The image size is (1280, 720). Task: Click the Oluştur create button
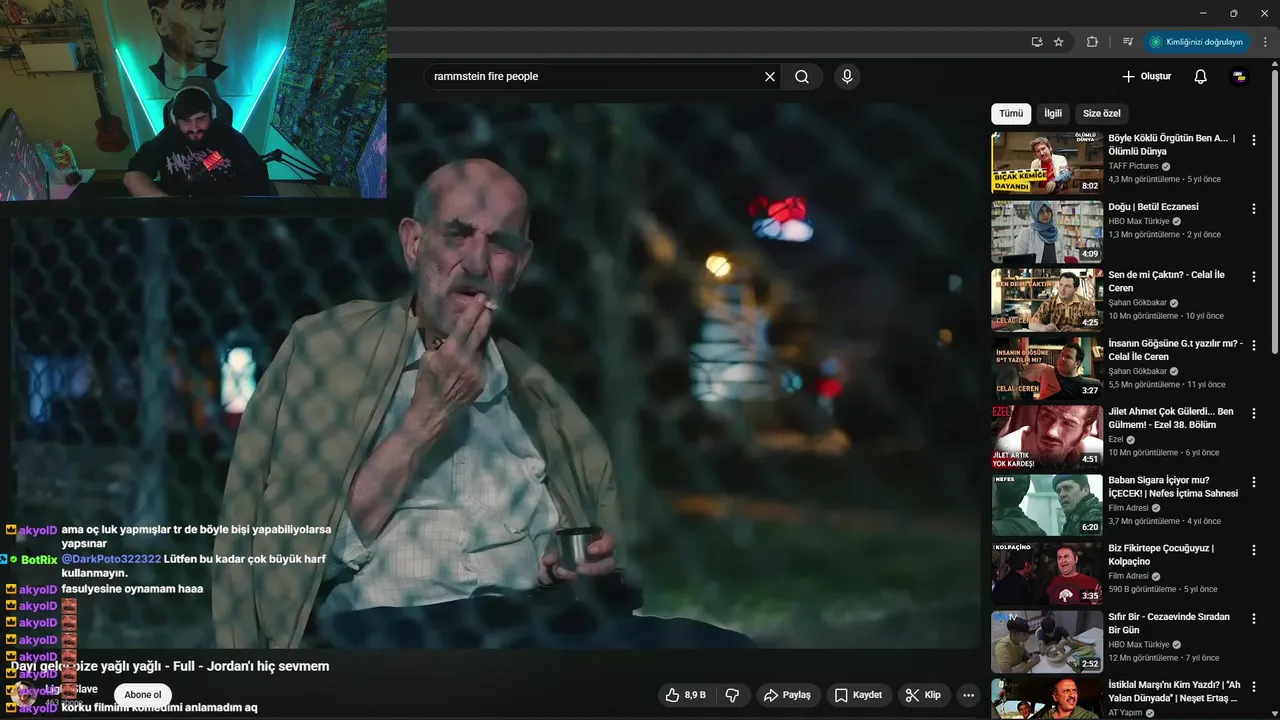point(1146,77)
